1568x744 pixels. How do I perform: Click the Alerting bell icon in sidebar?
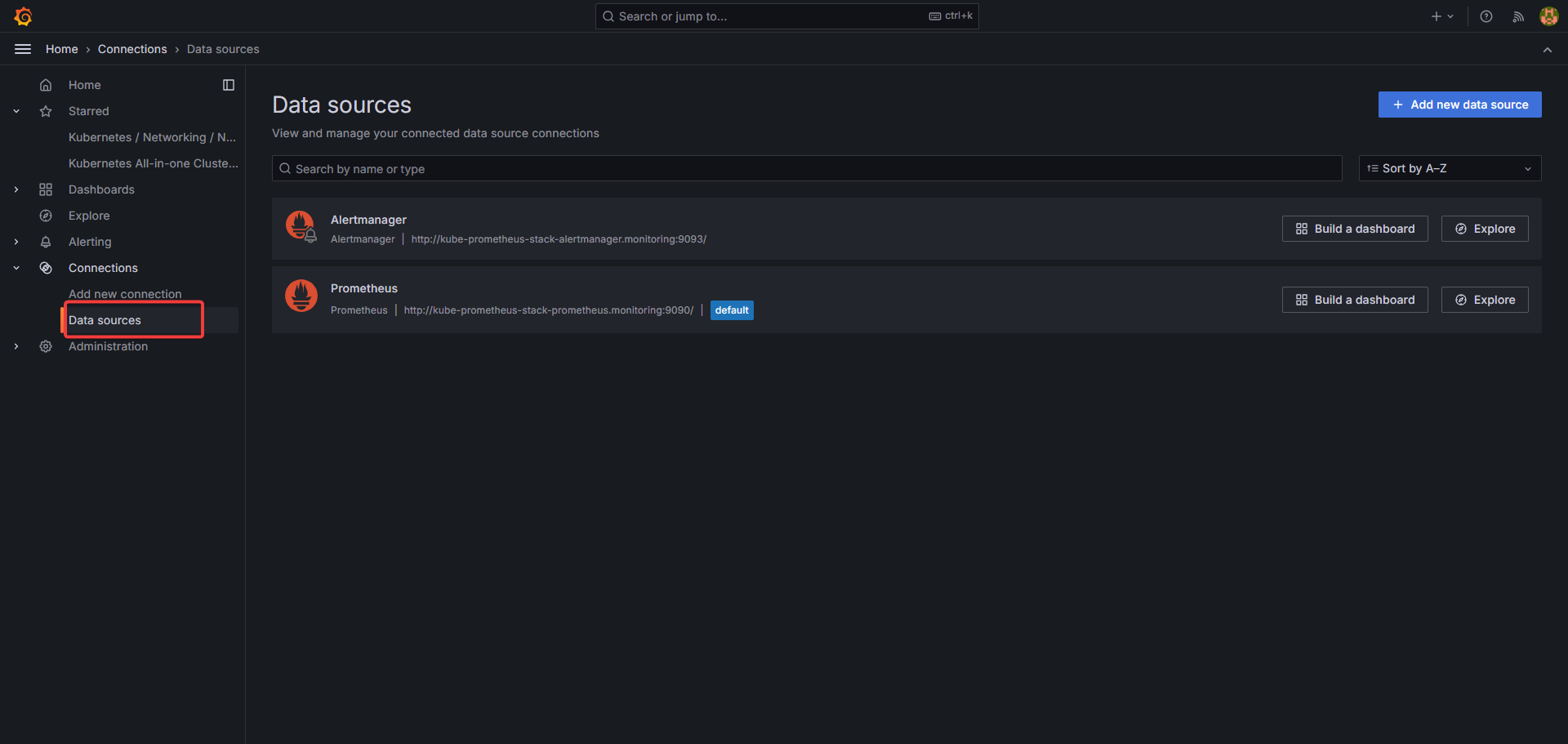point(46,242)
